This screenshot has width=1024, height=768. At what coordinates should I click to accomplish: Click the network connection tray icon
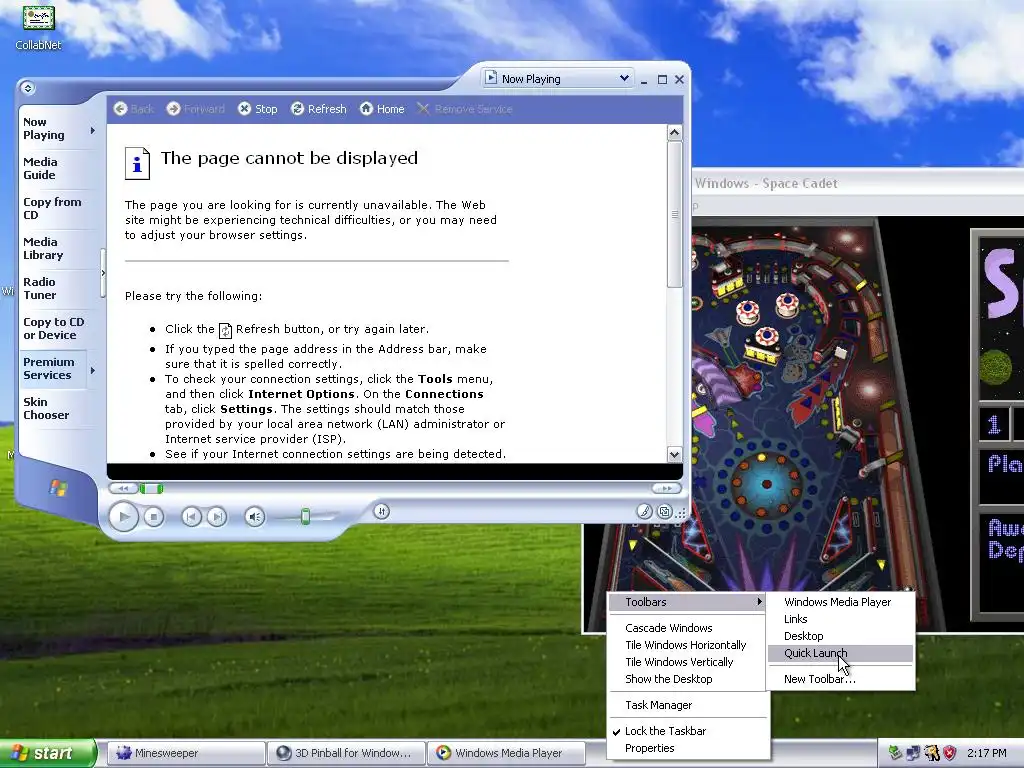click(x=914, y=753)
